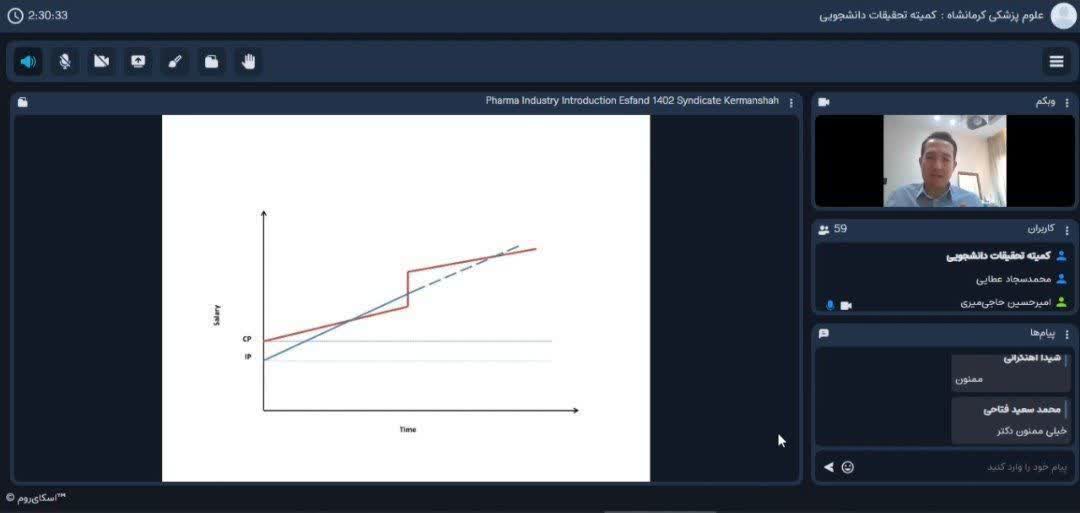Toggle the muted microphone button
This screenshot has height=513, width=1080.
coord(65,62)
